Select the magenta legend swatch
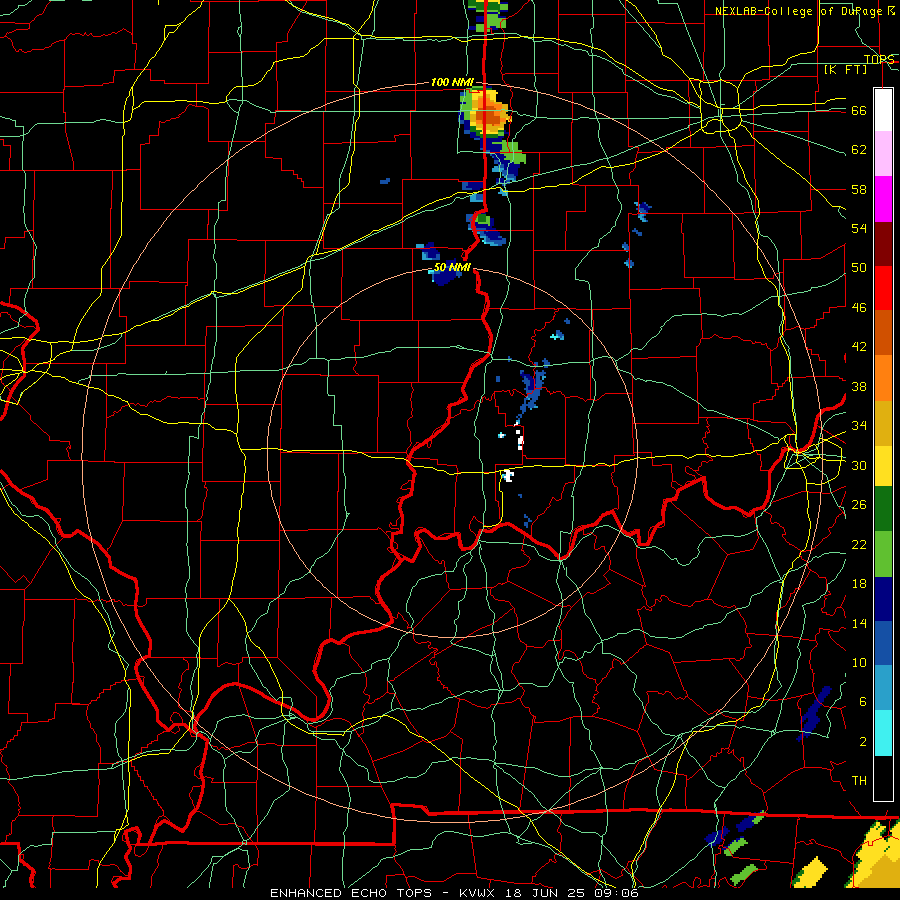The height and width of the screenshot is (900, 900). (x=883, y=199)
